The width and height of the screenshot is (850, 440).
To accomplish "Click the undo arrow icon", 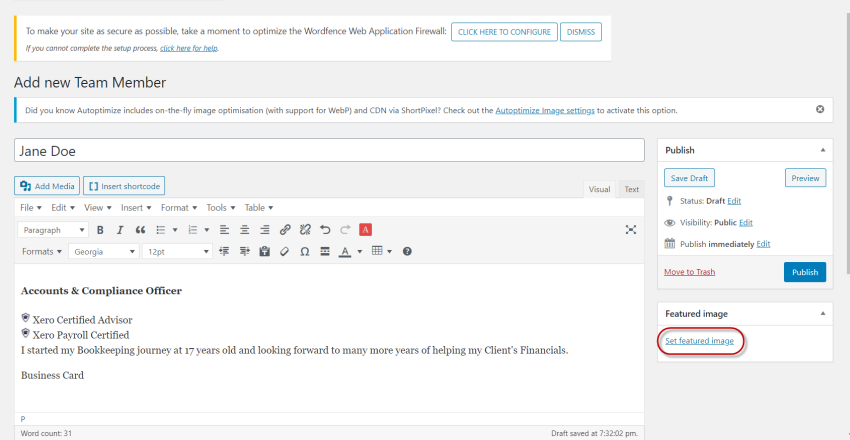I will click(x=325, y=230).
